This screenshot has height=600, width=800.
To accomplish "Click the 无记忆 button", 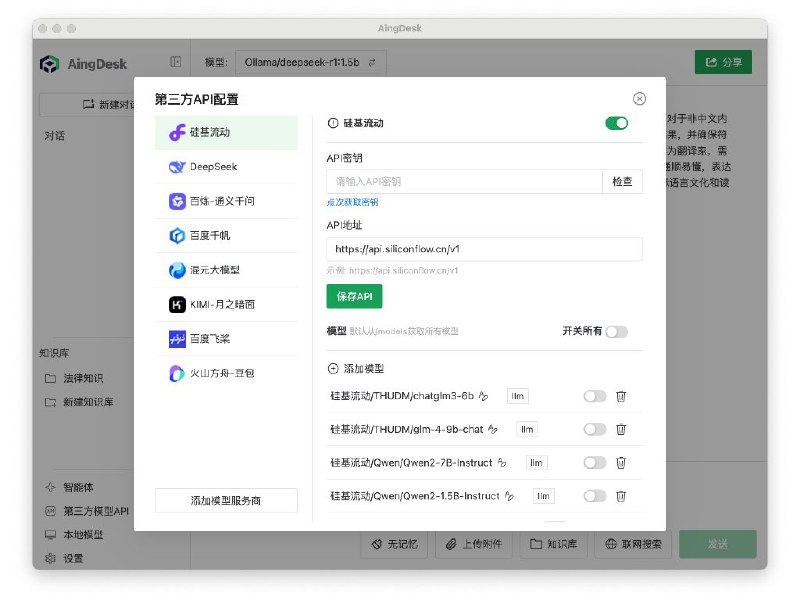I will [394, 544].
